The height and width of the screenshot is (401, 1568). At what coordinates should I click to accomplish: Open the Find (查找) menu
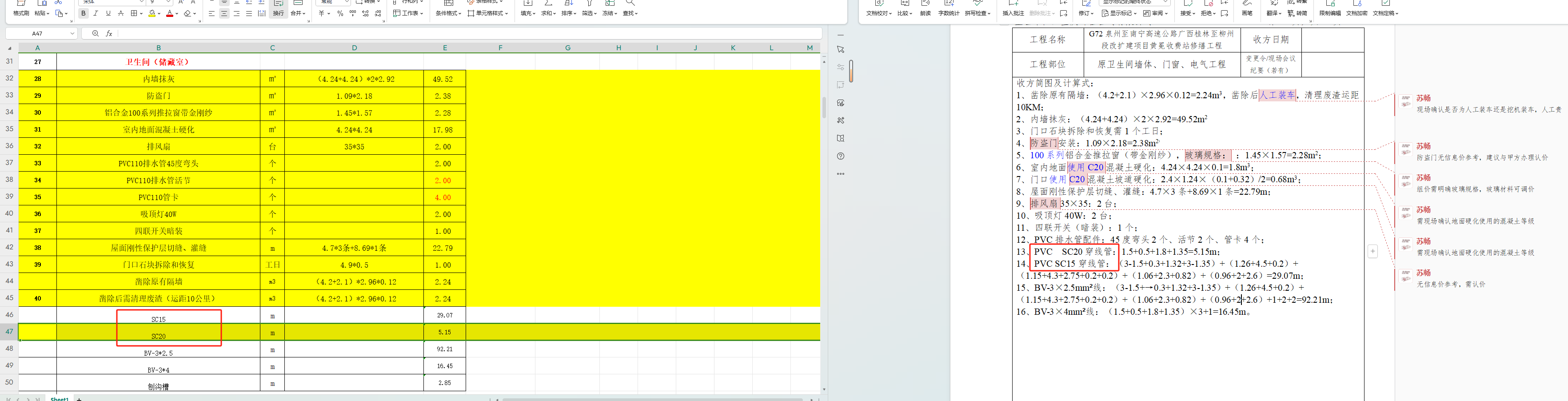pos(630,8)
